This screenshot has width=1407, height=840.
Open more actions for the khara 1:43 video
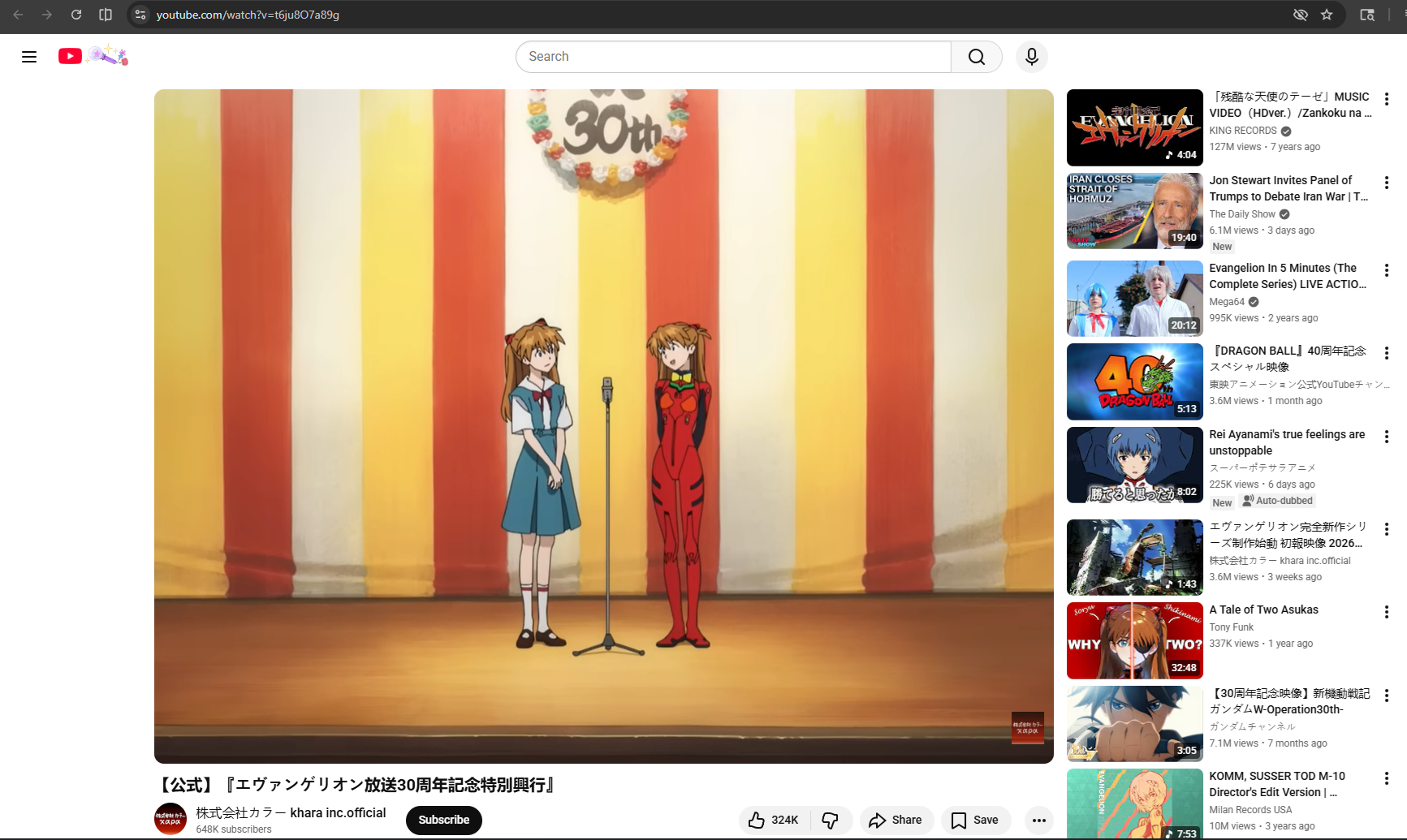pyautogui.click(x=1387, y=529)
